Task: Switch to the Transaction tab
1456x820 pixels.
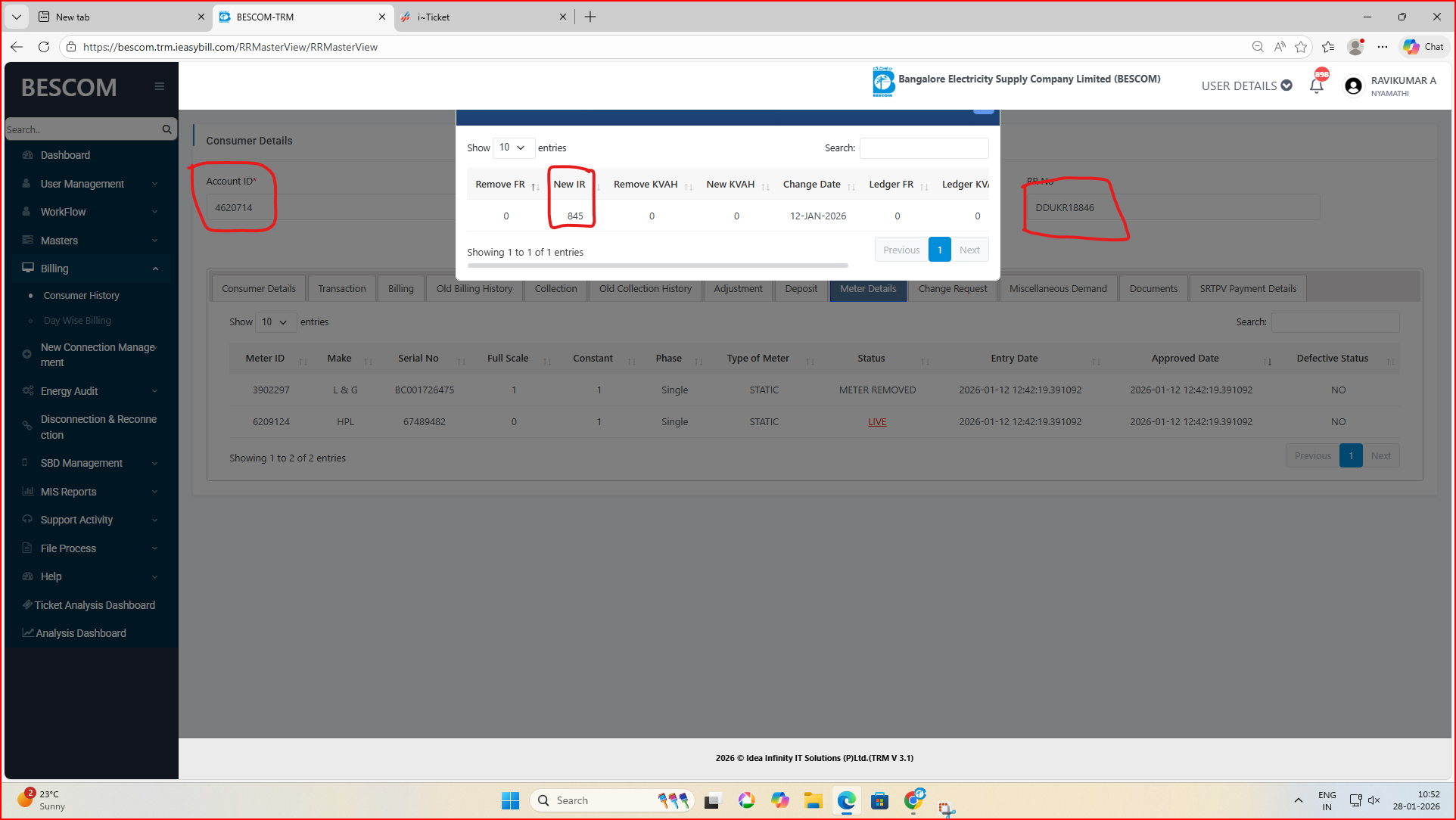Action: pyautogui.click(x=341, y=289)
